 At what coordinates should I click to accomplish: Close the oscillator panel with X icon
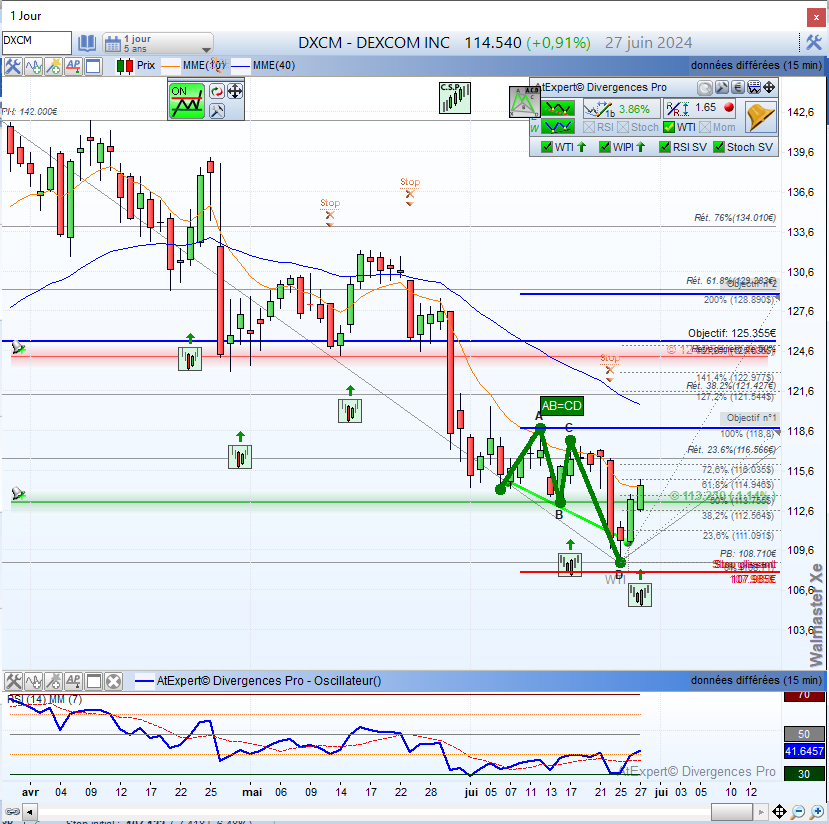pos(113,681)
